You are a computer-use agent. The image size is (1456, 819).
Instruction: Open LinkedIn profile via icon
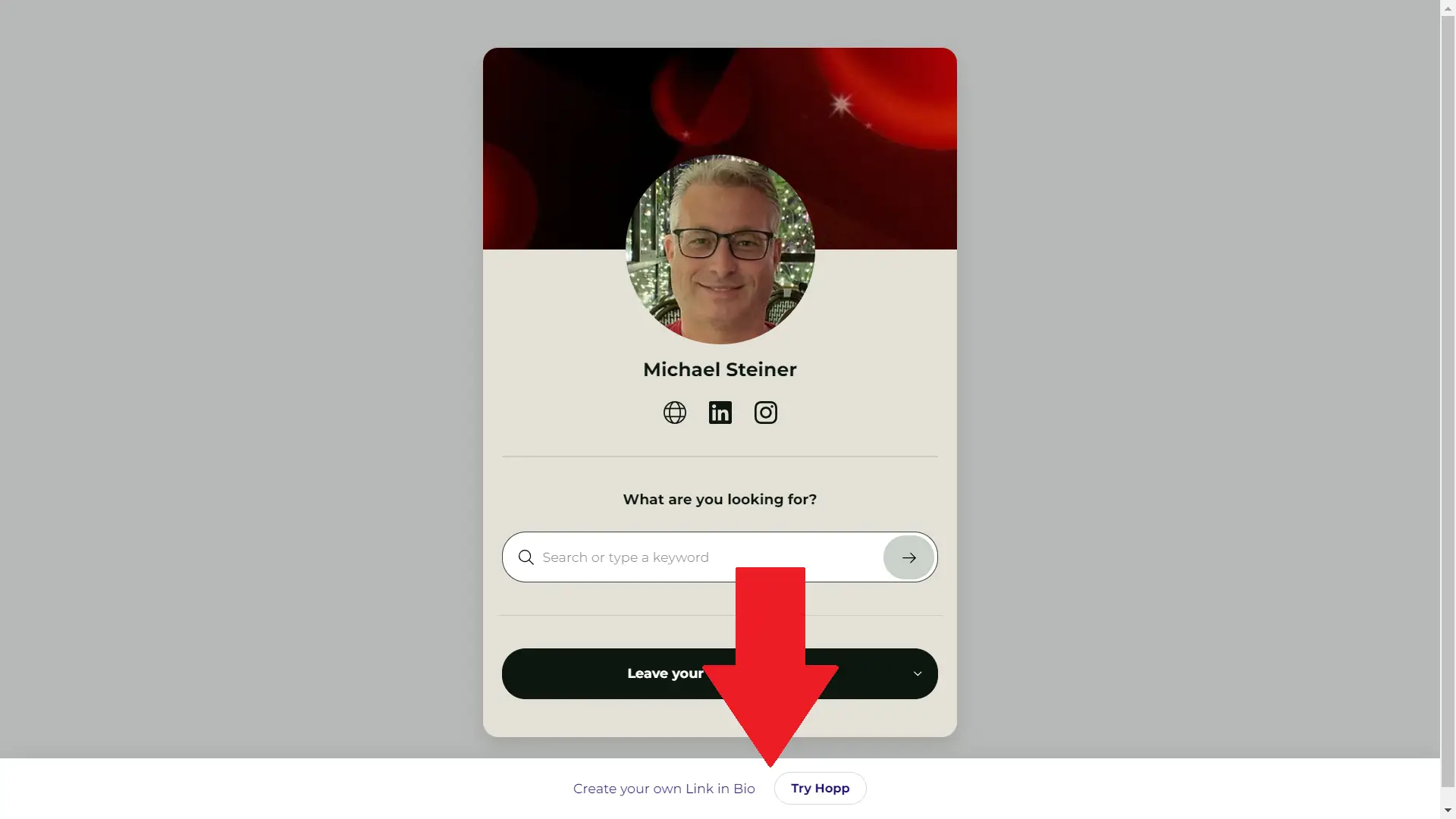click(720, 412)
